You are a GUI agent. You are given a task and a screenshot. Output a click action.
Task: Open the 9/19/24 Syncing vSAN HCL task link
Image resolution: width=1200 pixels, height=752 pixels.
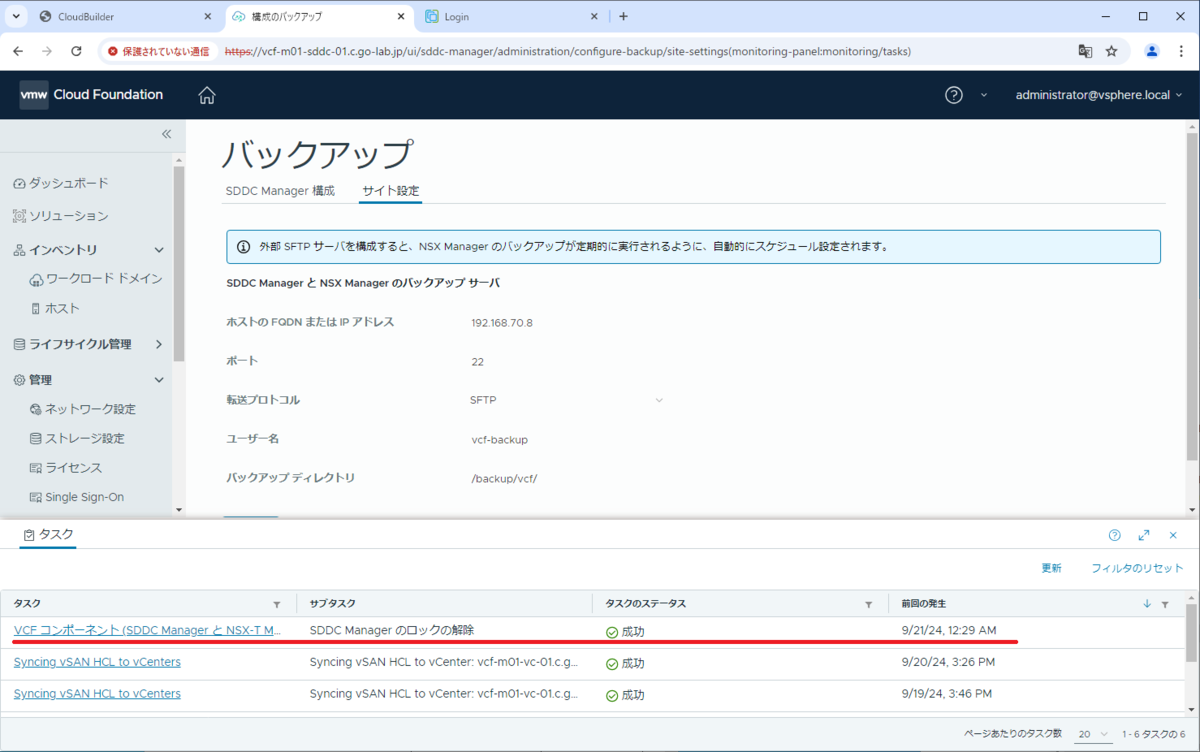(97, 693)
